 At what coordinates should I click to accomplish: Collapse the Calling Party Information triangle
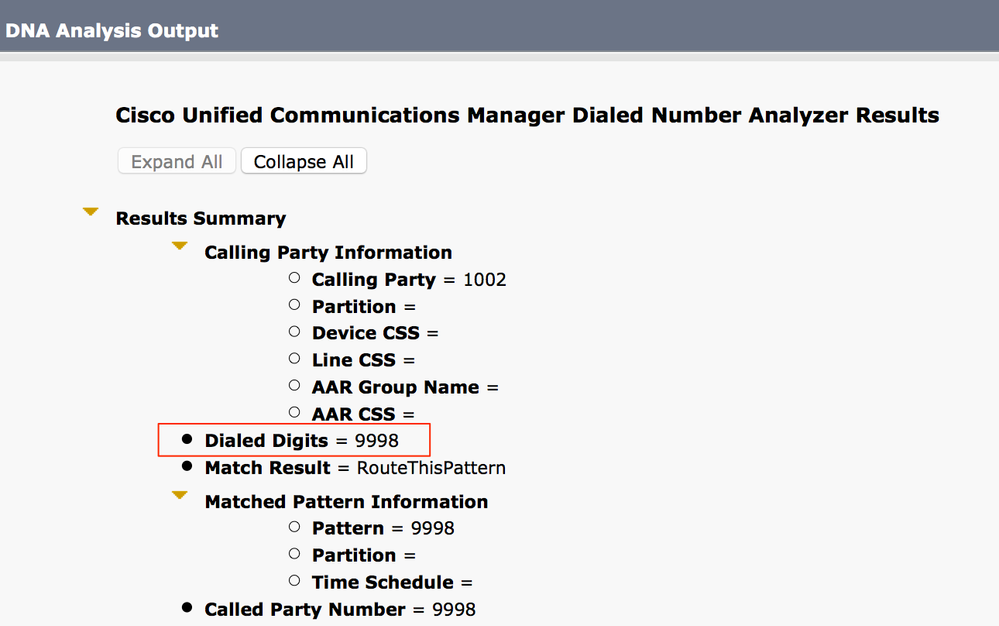click(180, 246)
